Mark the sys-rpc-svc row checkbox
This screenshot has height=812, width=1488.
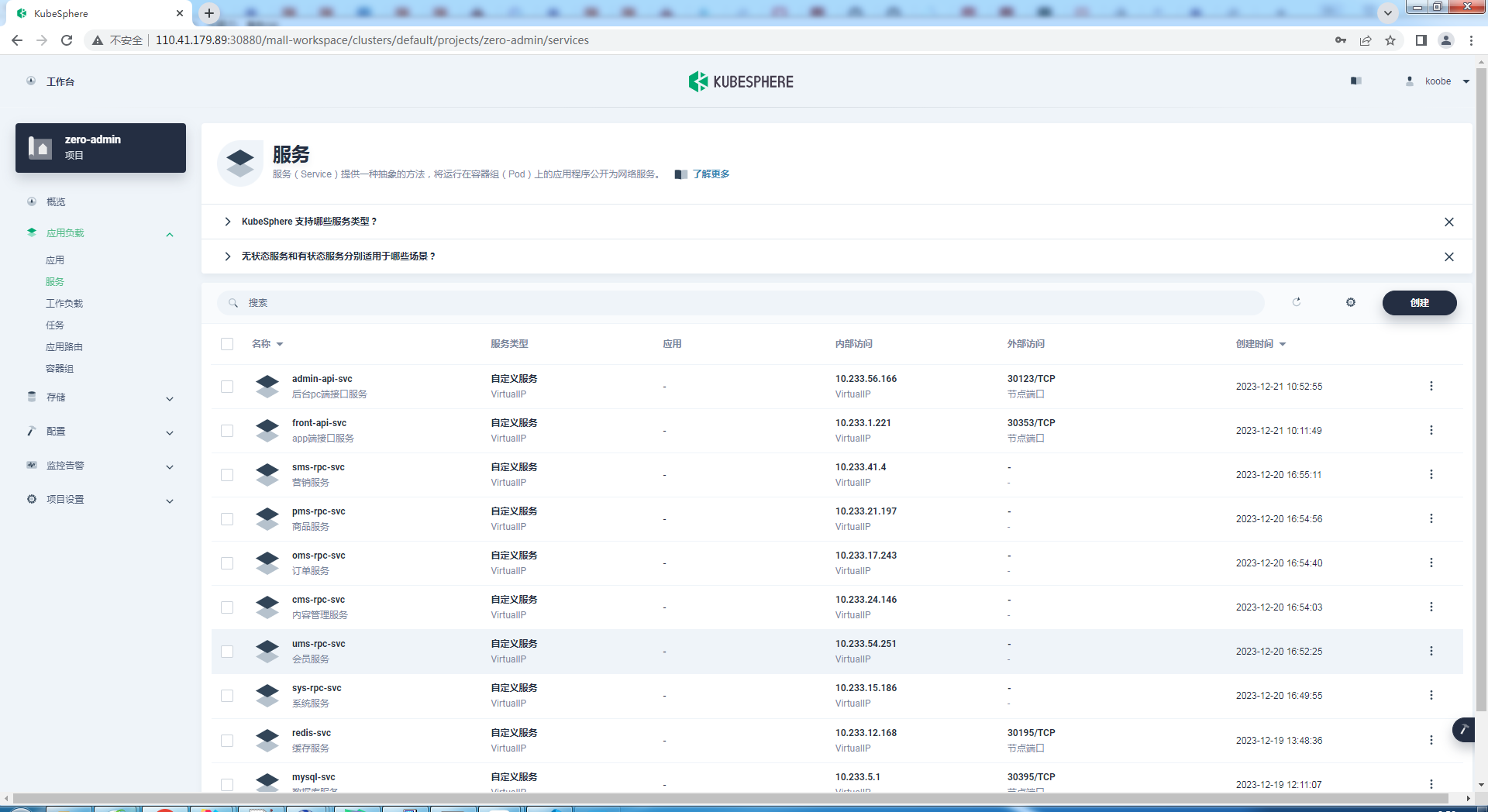click(x=227, y=696)
